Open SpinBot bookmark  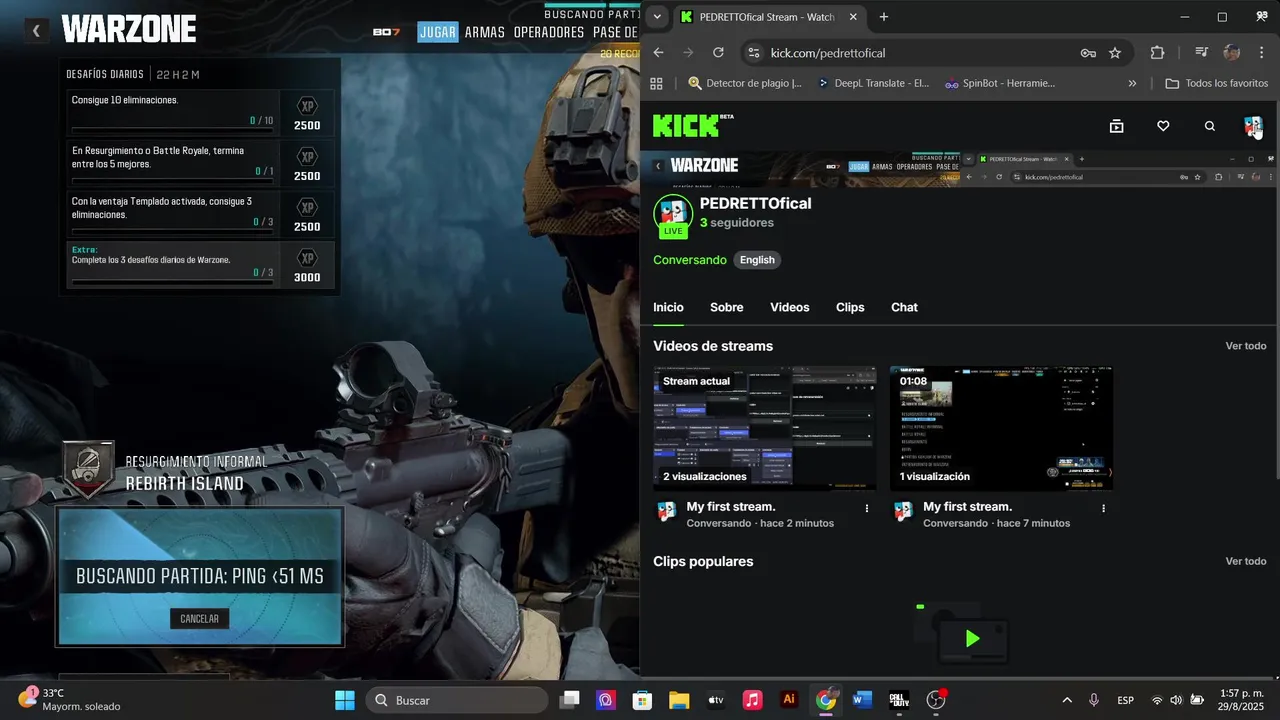coord(1000,83)
